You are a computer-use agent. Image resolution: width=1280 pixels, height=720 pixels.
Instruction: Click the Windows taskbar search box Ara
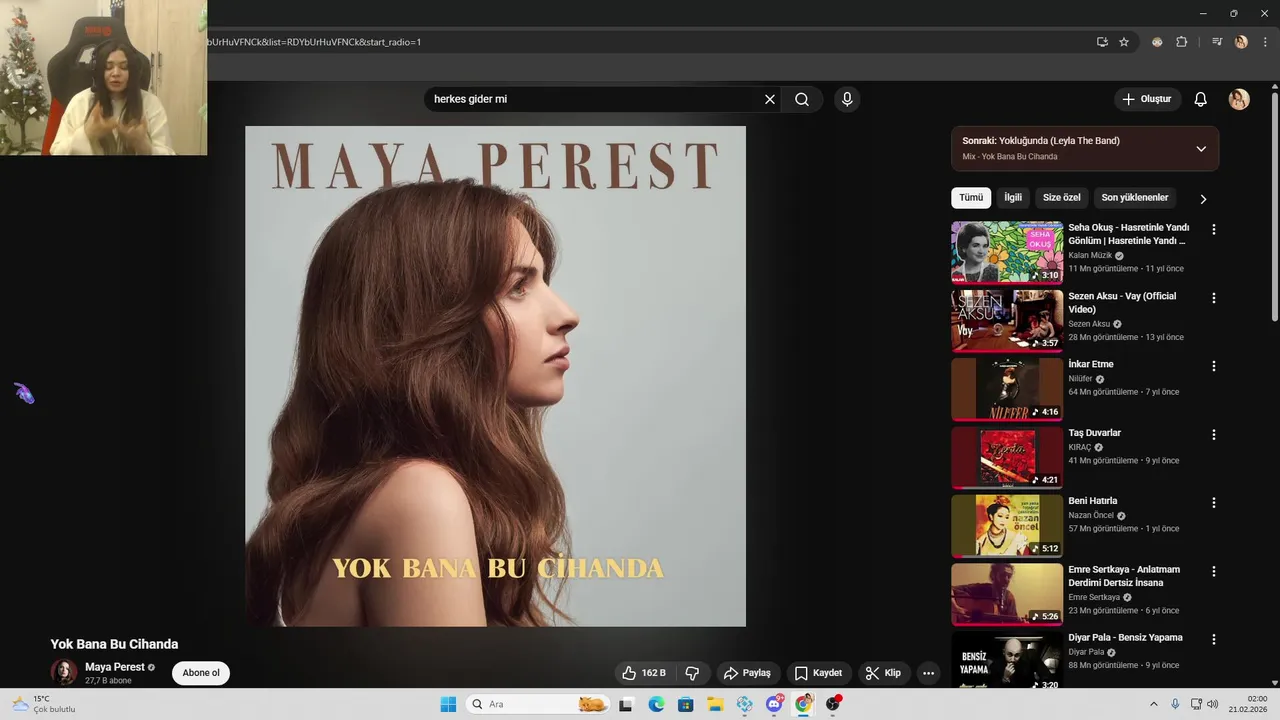pos(537,704)
